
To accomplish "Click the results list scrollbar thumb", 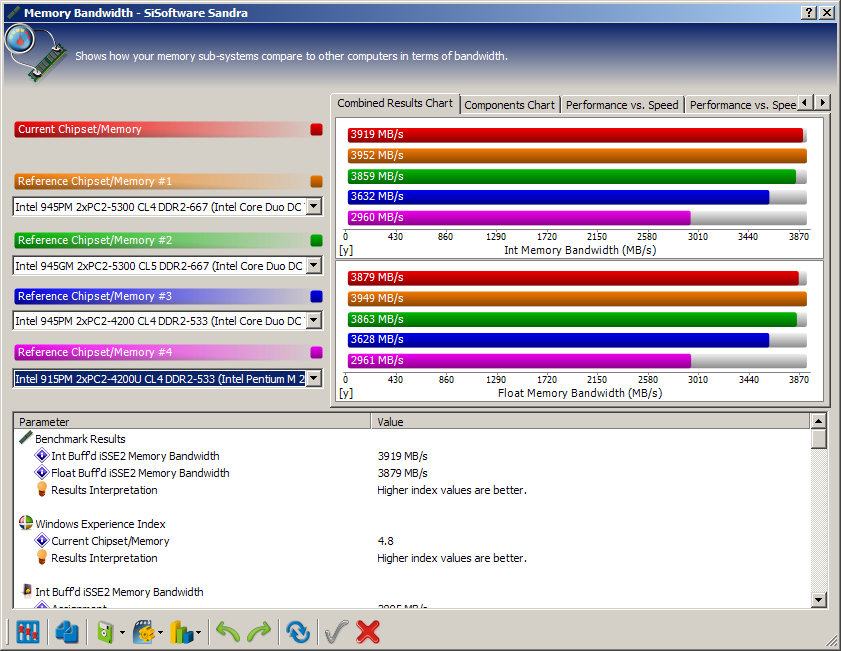I will coord(818,439).
